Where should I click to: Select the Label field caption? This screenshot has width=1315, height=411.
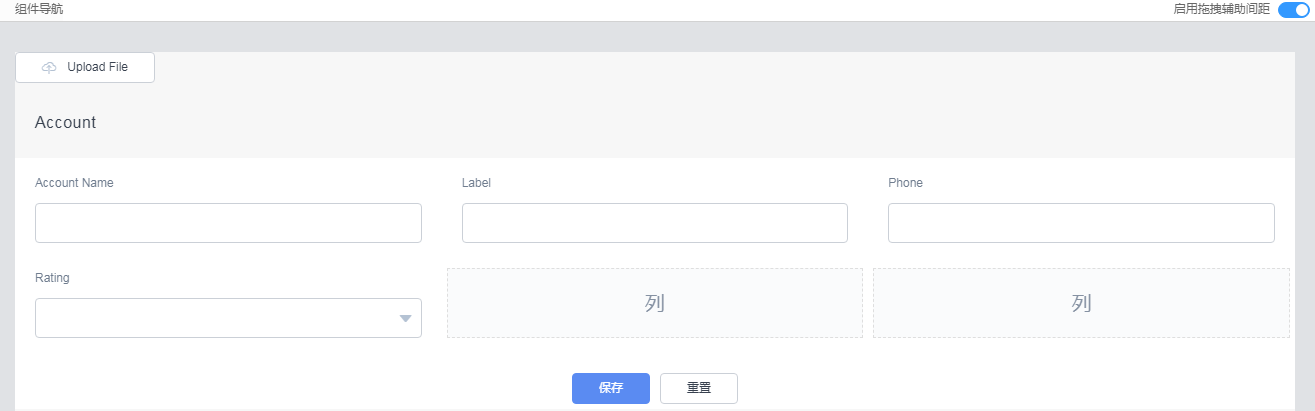pyautogui.click(x=476, y=183)
